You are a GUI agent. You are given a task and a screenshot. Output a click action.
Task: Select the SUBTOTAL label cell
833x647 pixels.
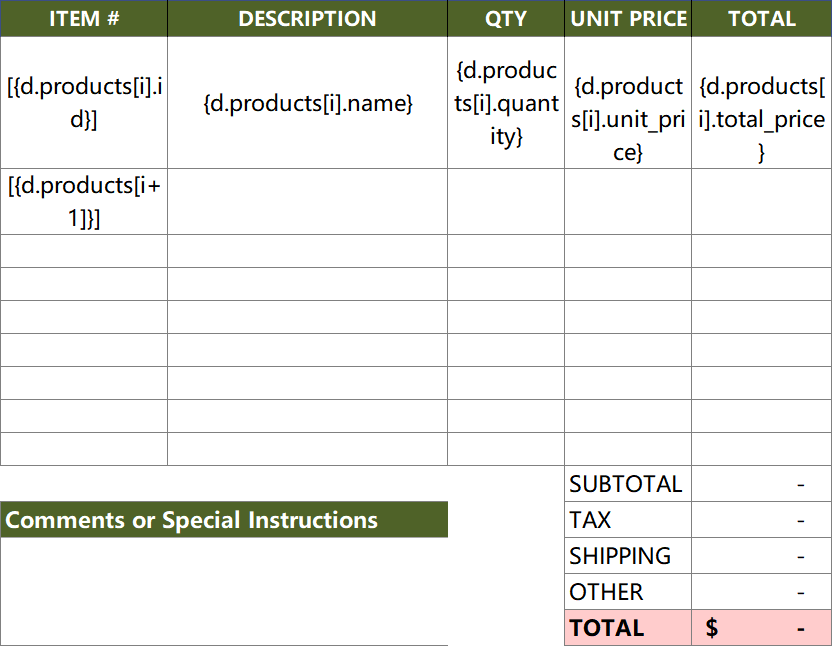pos(627,484)
